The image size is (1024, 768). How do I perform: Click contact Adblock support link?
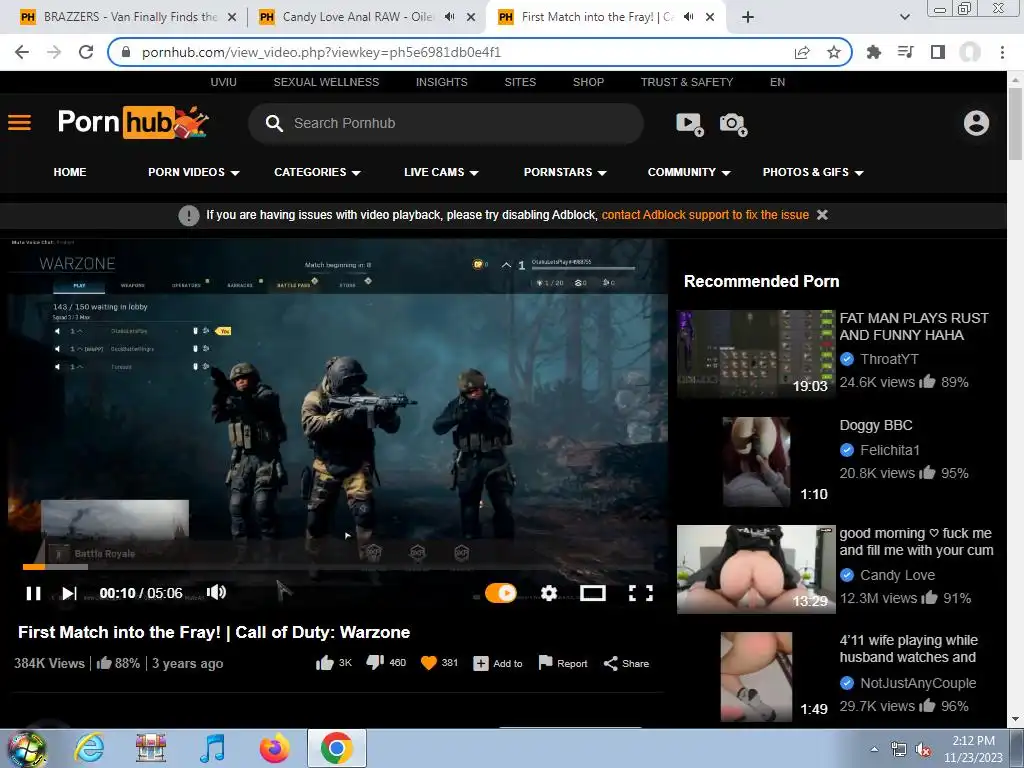[705, 215]
